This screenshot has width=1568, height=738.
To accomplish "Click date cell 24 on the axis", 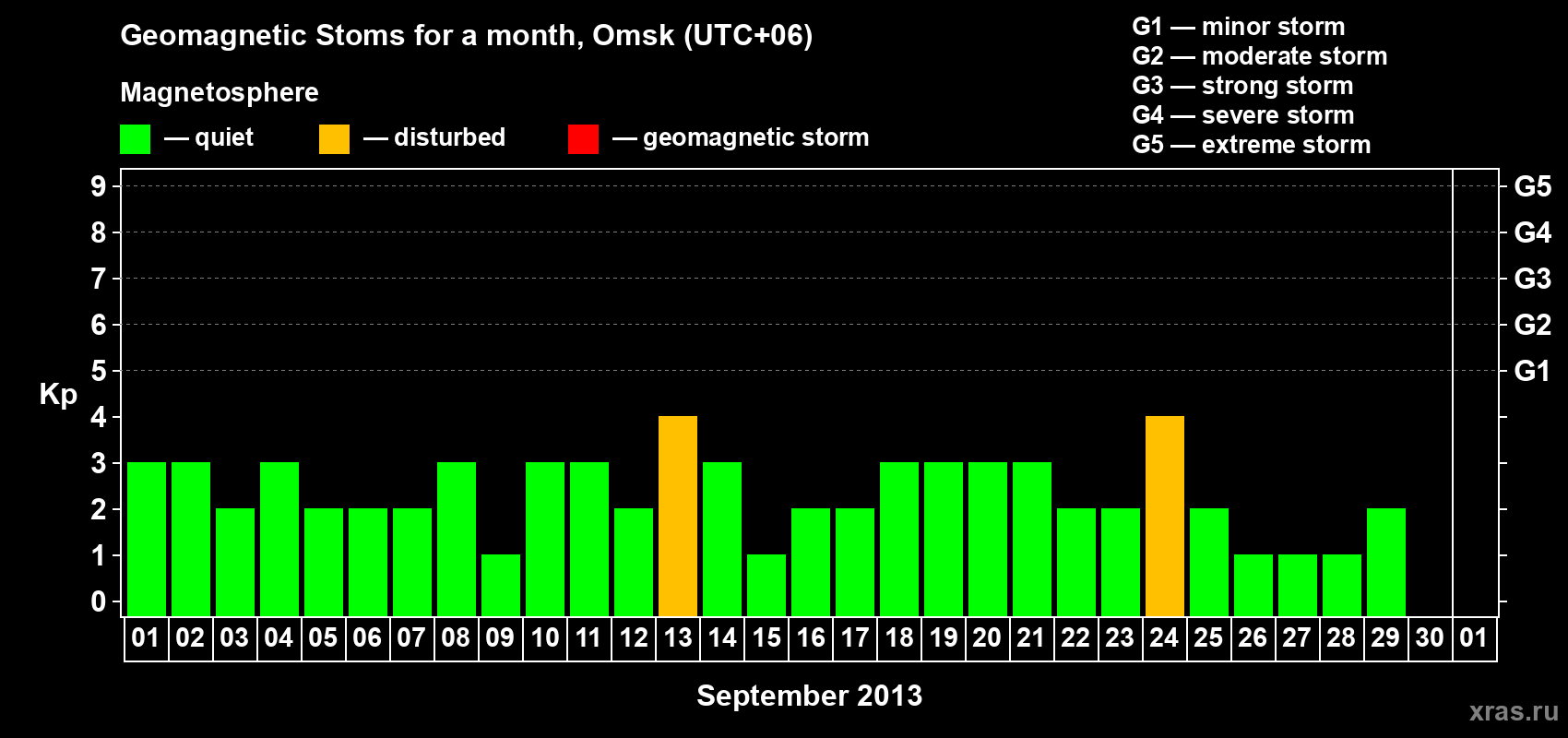I will tap(1164, 638).
